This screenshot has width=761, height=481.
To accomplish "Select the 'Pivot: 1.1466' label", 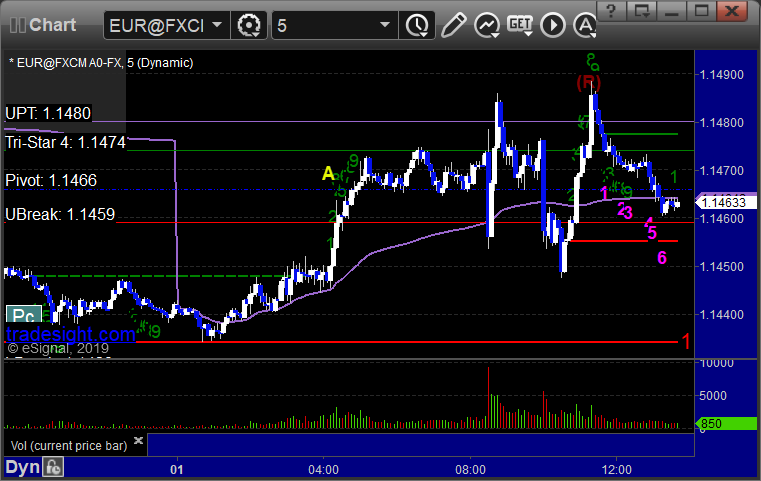I will [x=51, y=180].
